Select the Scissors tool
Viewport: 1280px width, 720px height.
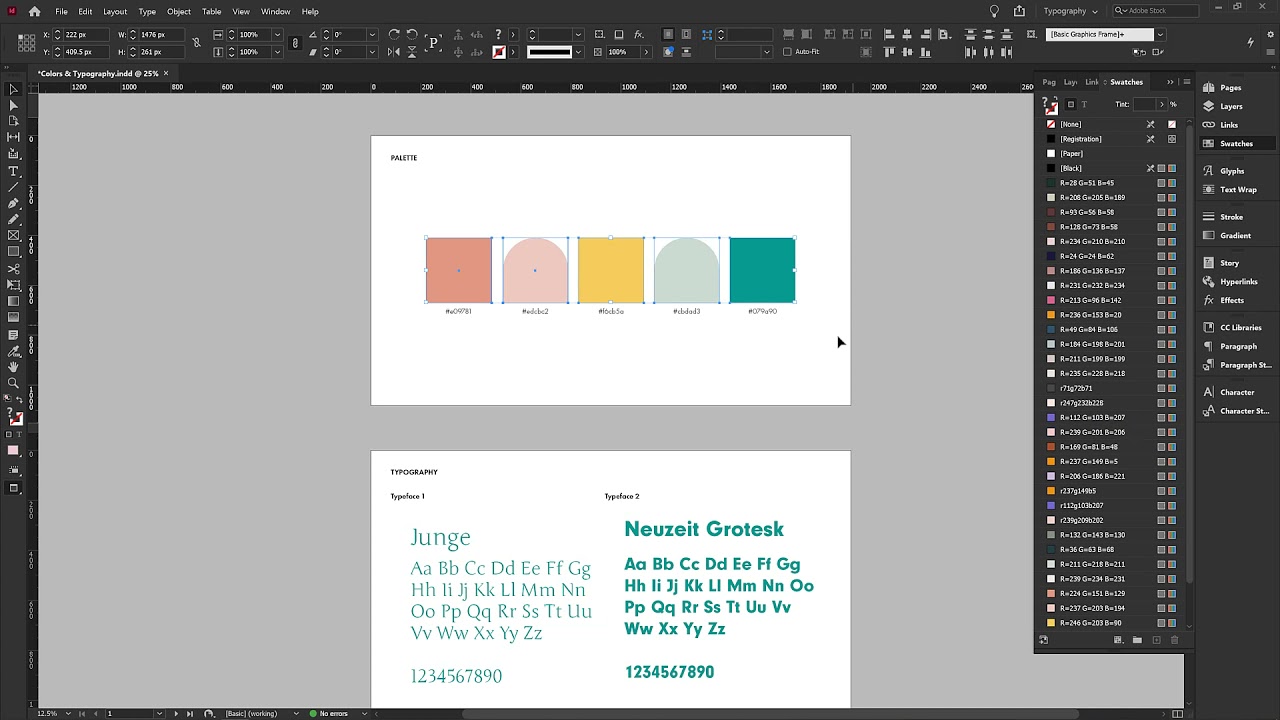point(13,269)
